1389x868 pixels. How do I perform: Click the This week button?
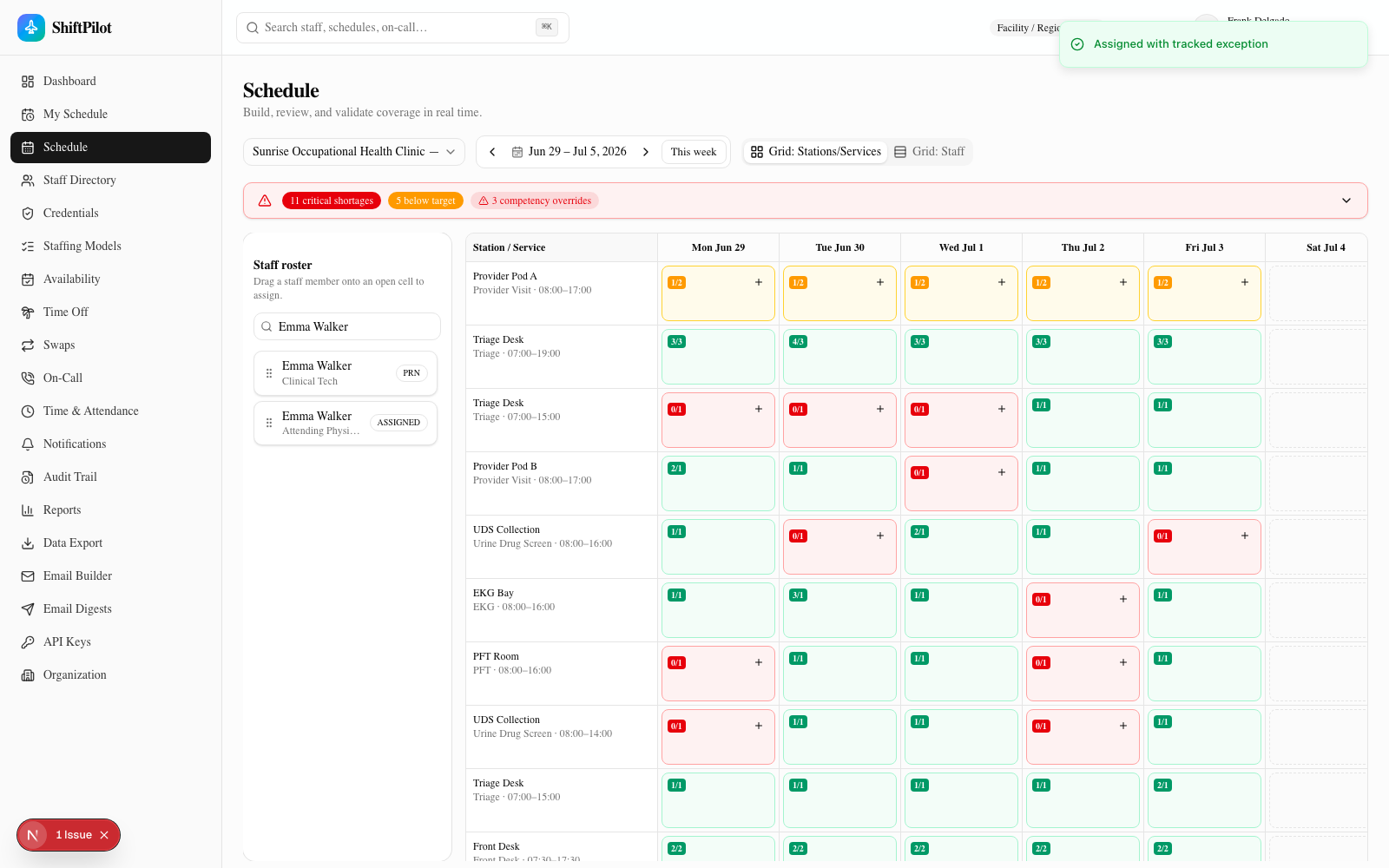[x=694, y=152]
